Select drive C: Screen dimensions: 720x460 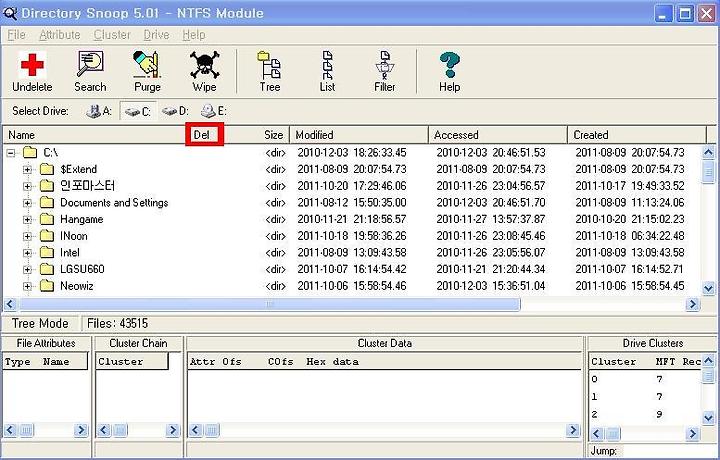138,111
